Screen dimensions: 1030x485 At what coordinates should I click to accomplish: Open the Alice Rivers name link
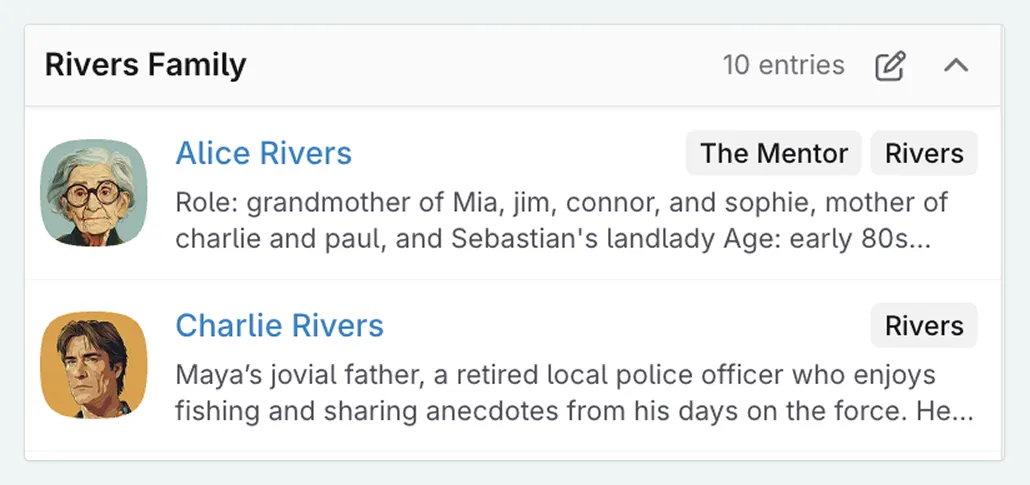click(x=263, y=153)
